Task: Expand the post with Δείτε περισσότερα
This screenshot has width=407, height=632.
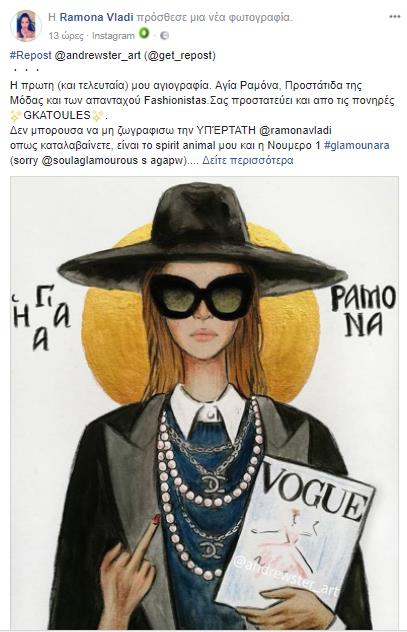Action: click(247, 160)
